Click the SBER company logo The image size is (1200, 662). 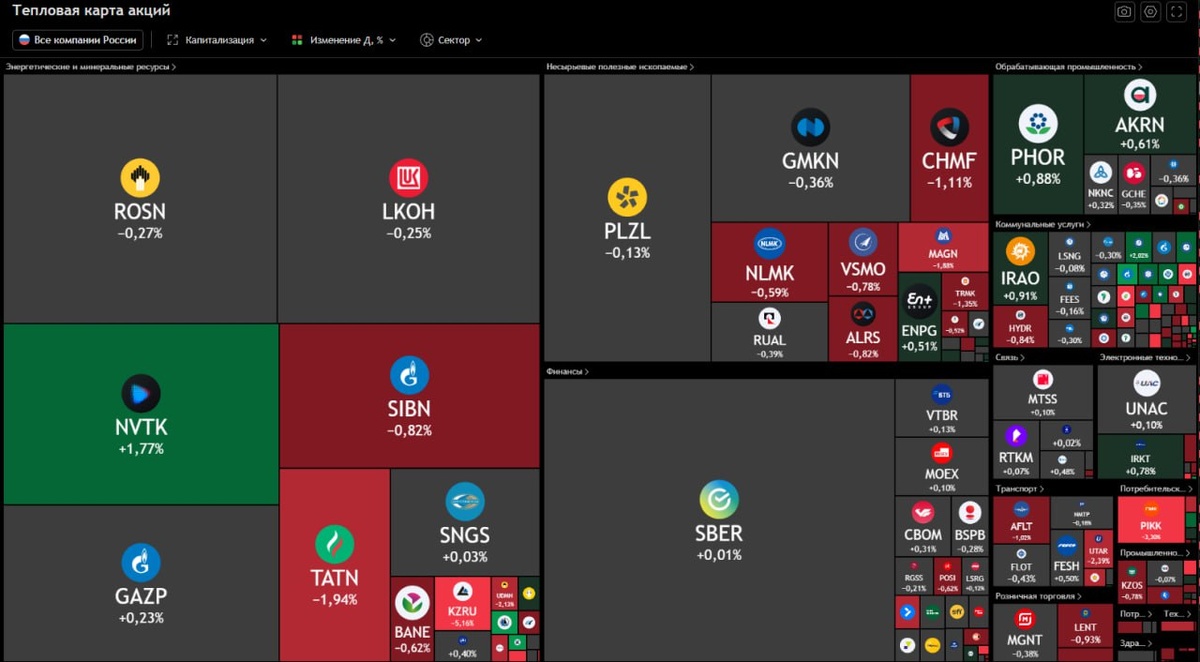[x=718, y=500]
